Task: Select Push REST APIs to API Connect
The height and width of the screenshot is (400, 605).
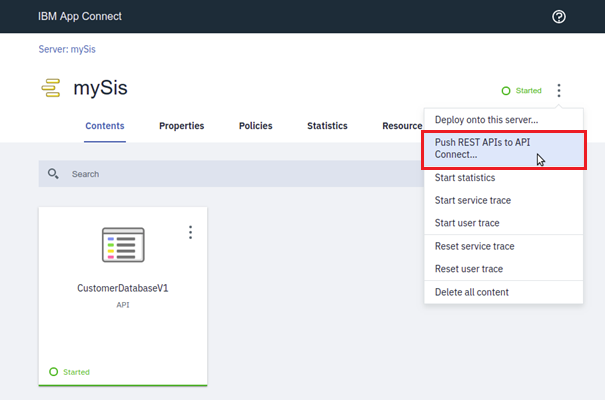Action: [x=504, y=149]
